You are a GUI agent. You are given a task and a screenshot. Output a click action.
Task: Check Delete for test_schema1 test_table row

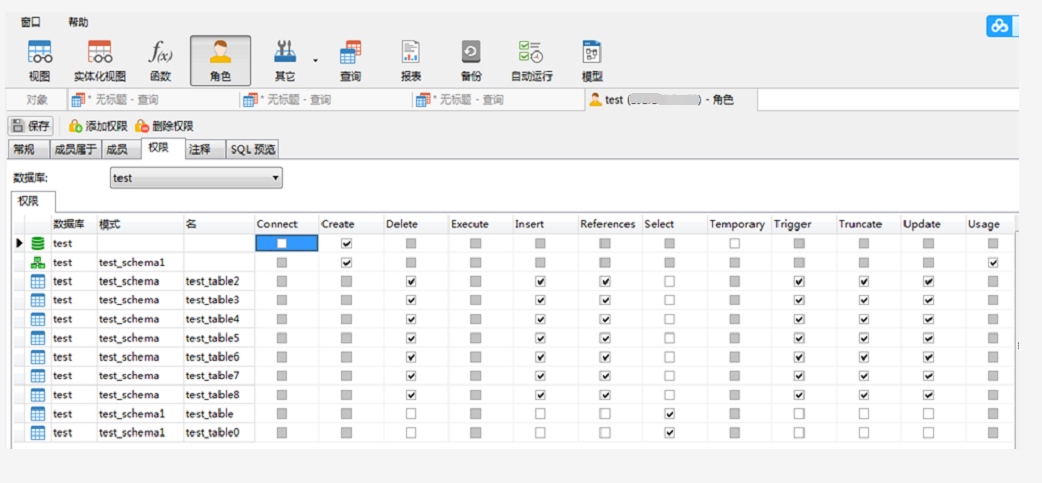coord(411,414)
